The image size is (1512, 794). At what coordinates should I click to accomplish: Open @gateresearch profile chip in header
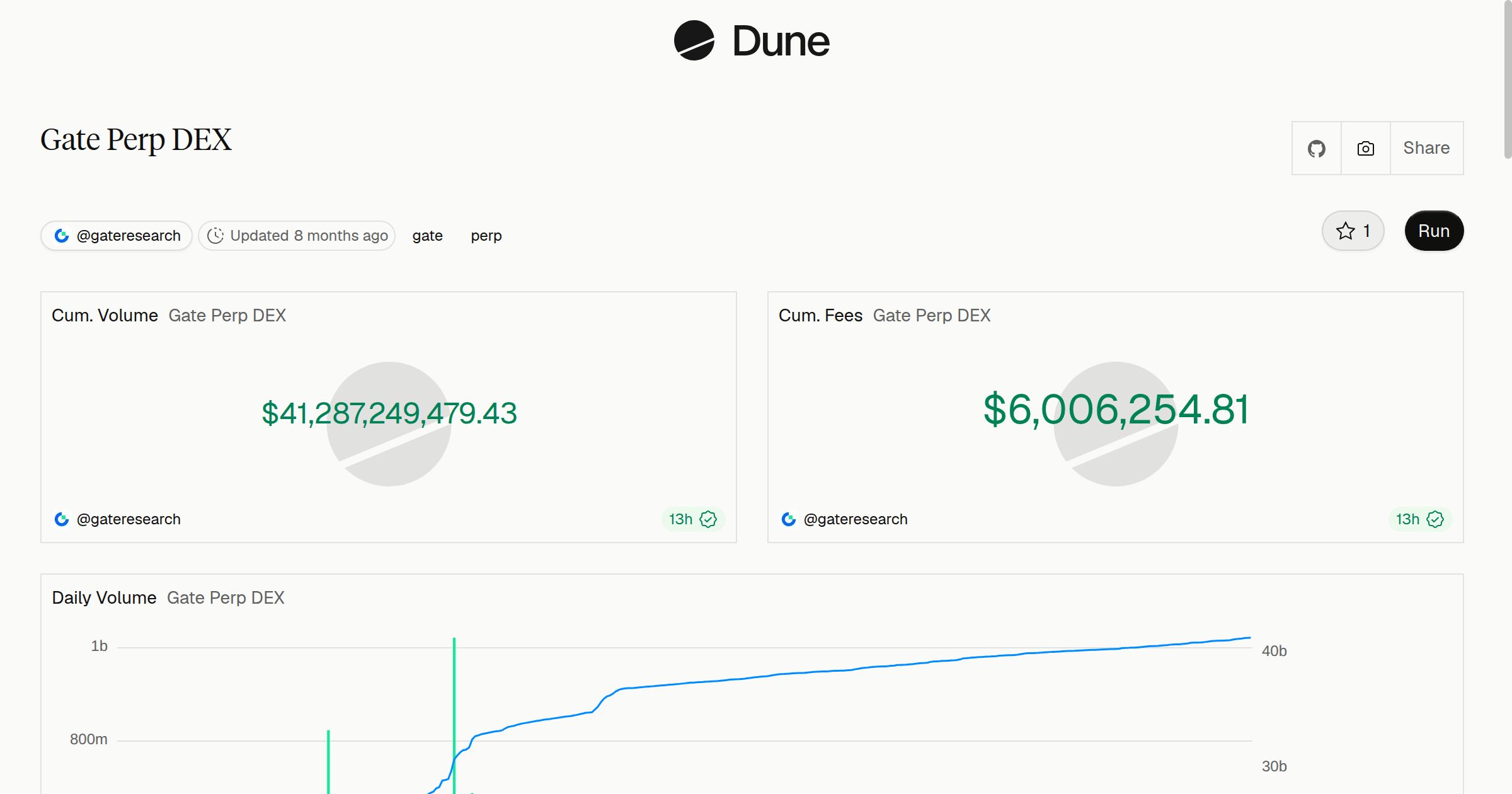117,236
